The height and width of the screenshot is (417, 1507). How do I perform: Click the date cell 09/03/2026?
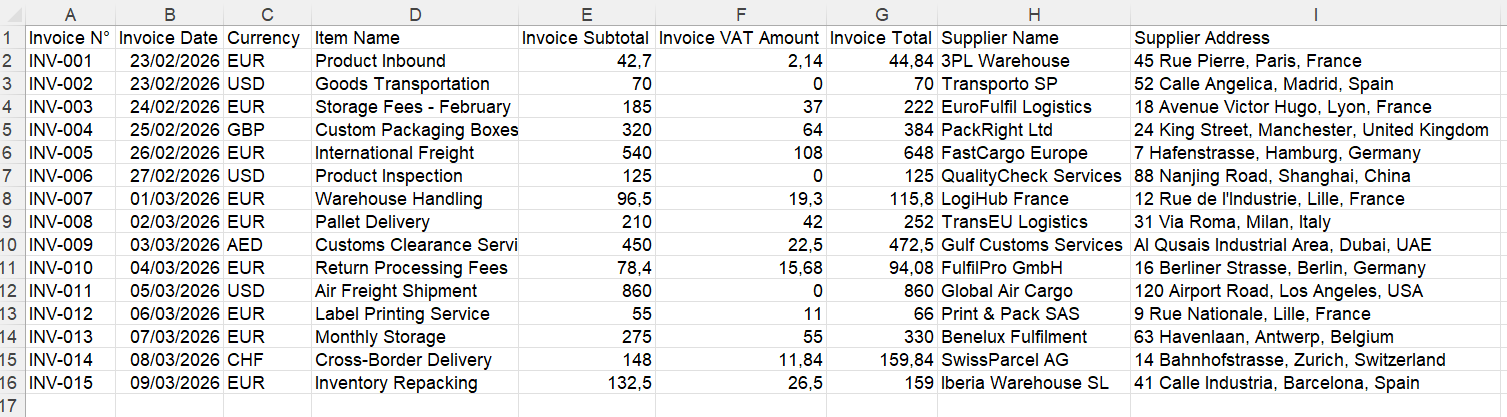169,383
